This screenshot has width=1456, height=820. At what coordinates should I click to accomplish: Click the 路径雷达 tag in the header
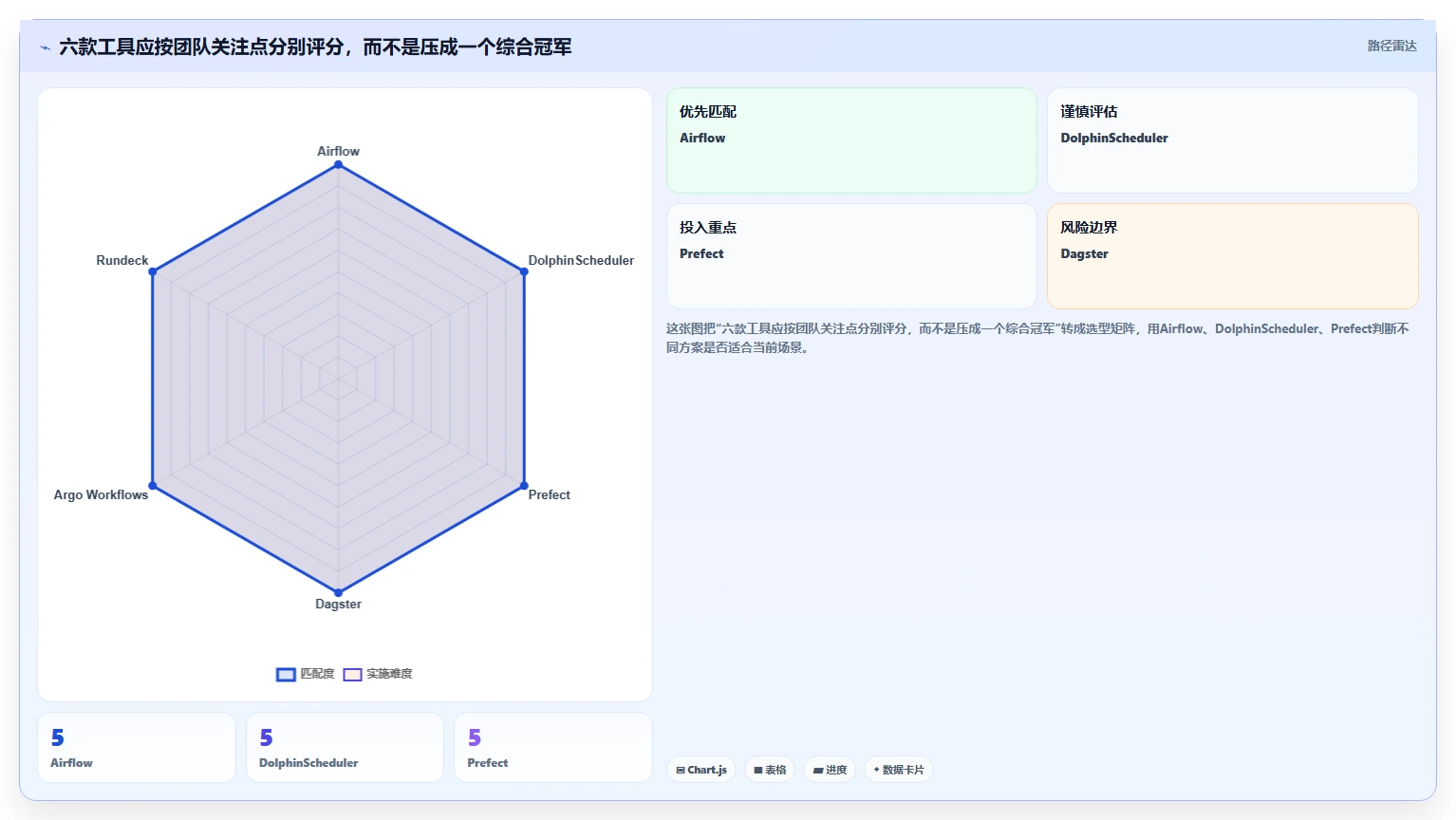pyautogui.click(x=1391, y=46)
